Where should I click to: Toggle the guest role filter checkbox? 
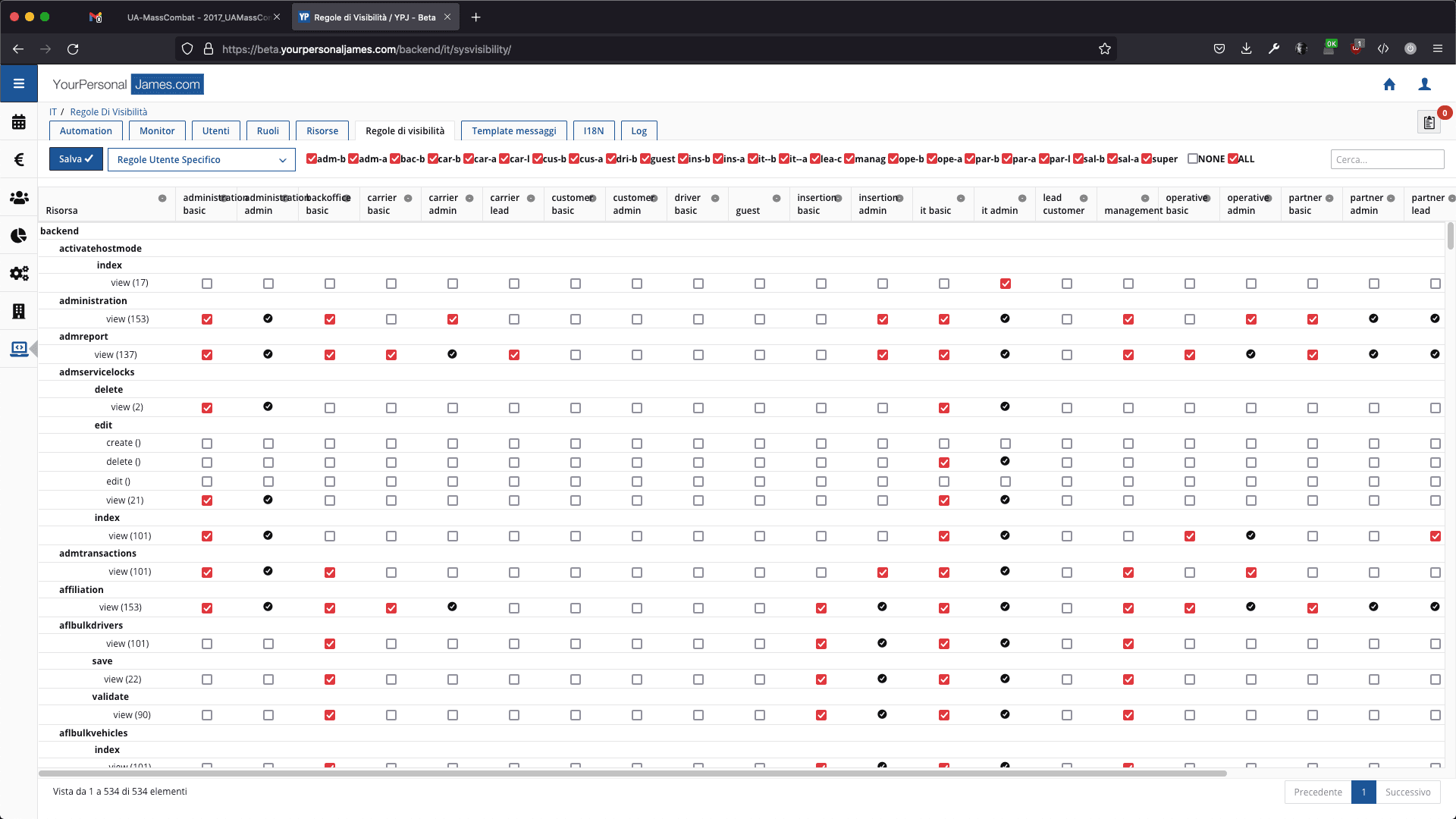click(645, 159)
